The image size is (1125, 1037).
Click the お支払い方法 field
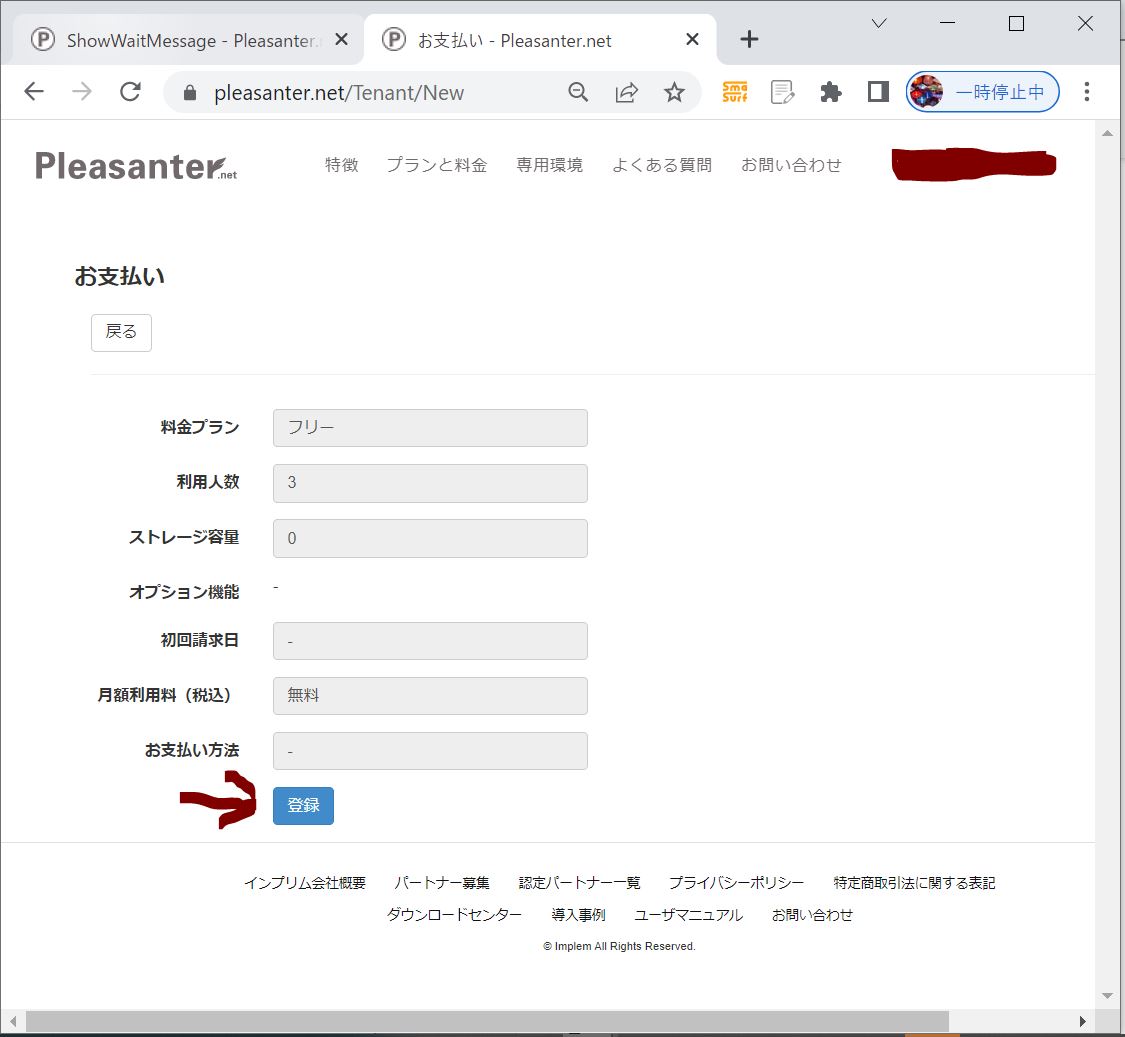[430, 751]
